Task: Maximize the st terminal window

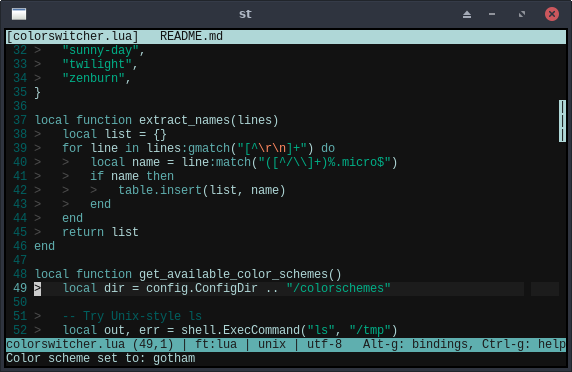Action: (522, 14)
